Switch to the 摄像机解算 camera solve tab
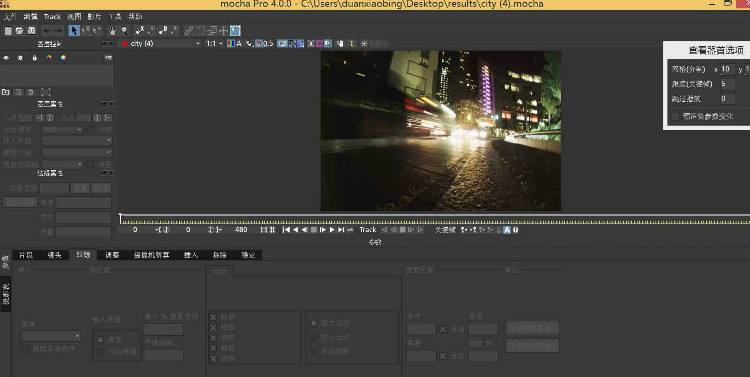750x377 pixels. click(152, 255)
